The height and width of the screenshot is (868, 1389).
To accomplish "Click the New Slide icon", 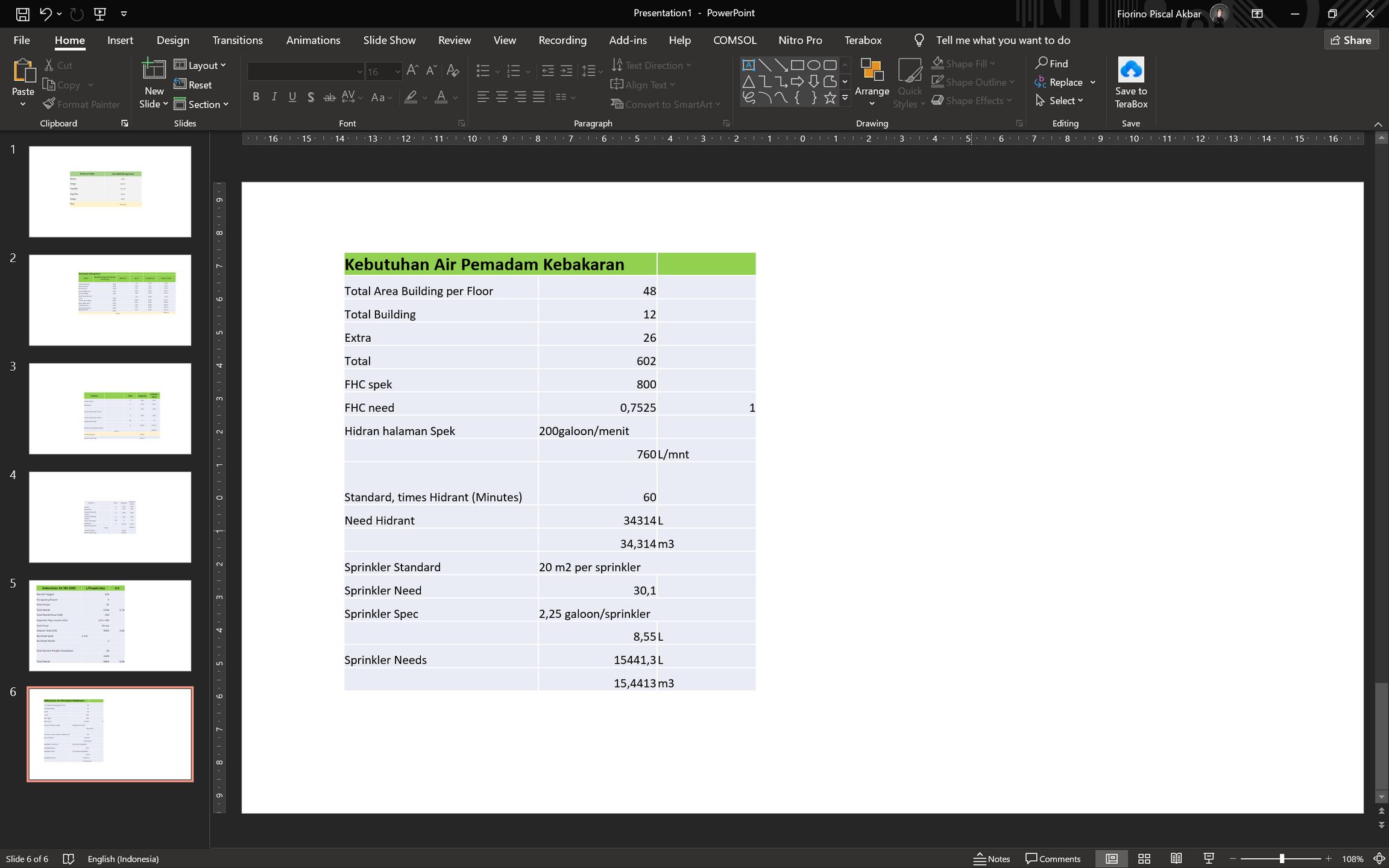I will [153, 71].
